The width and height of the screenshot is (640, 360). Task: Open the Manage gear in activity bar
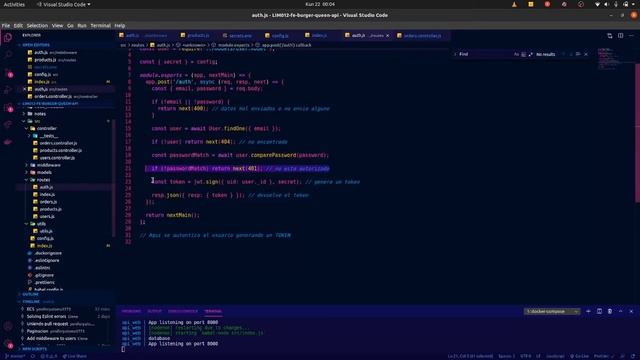tap(8, 344)
